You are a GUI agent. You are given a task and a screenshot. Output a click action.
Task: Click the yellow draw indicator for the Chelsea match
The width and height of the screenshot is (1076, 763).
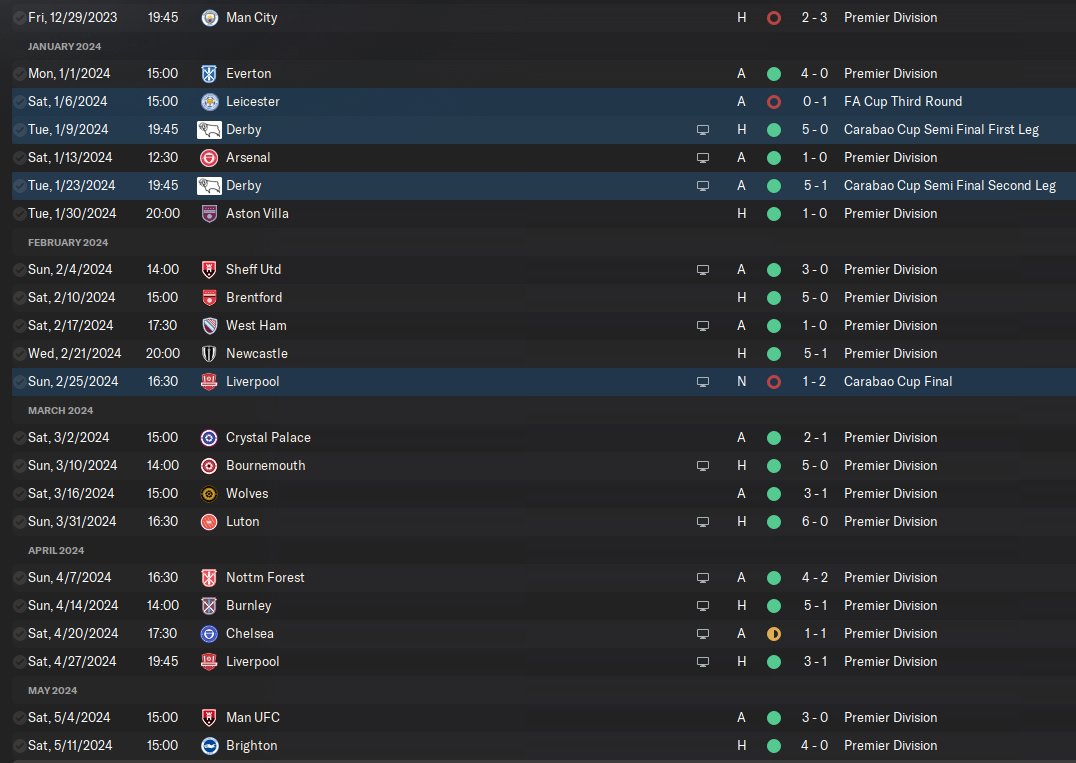point(773,634)
